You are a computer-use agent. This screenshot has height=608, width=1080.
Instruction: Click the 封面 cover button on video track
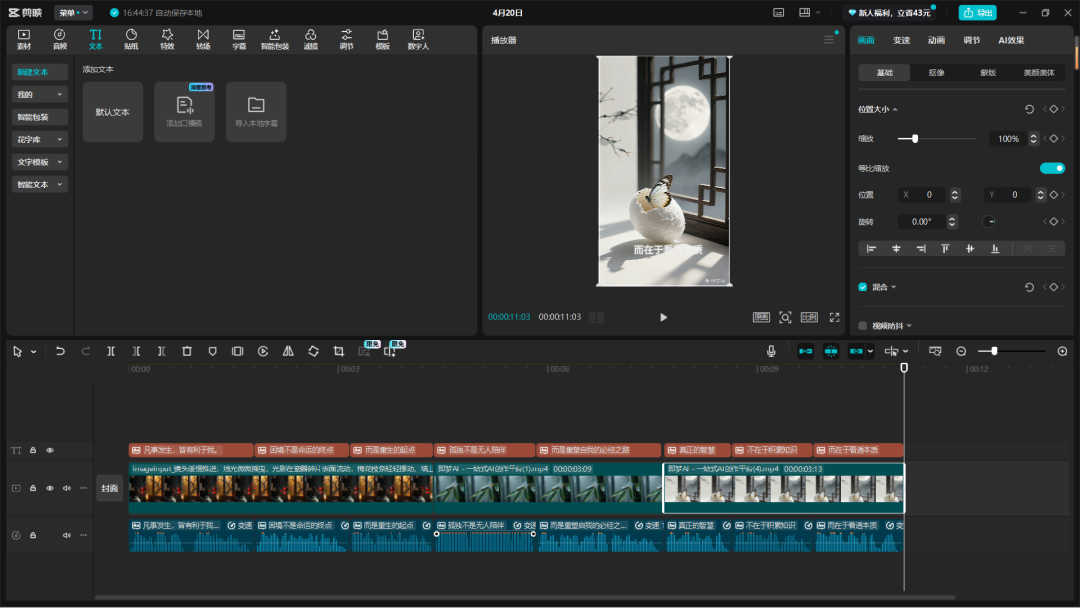tap(109, 489)
